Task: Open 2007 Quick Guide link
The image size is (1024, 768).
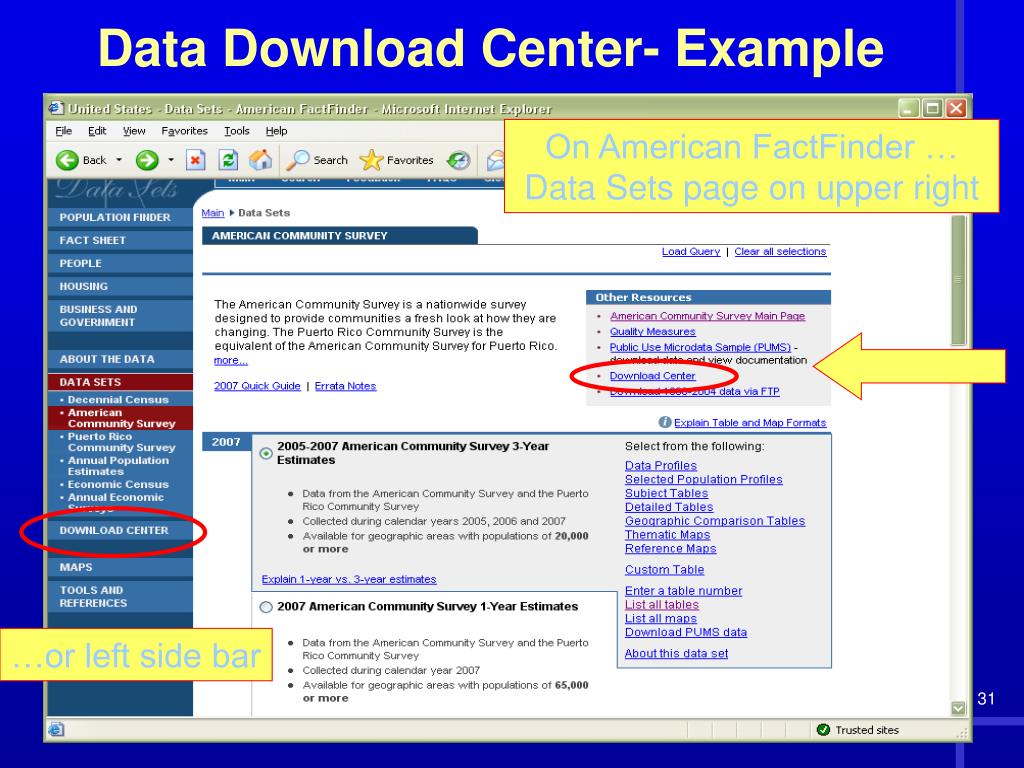Action: pos(257,386)
